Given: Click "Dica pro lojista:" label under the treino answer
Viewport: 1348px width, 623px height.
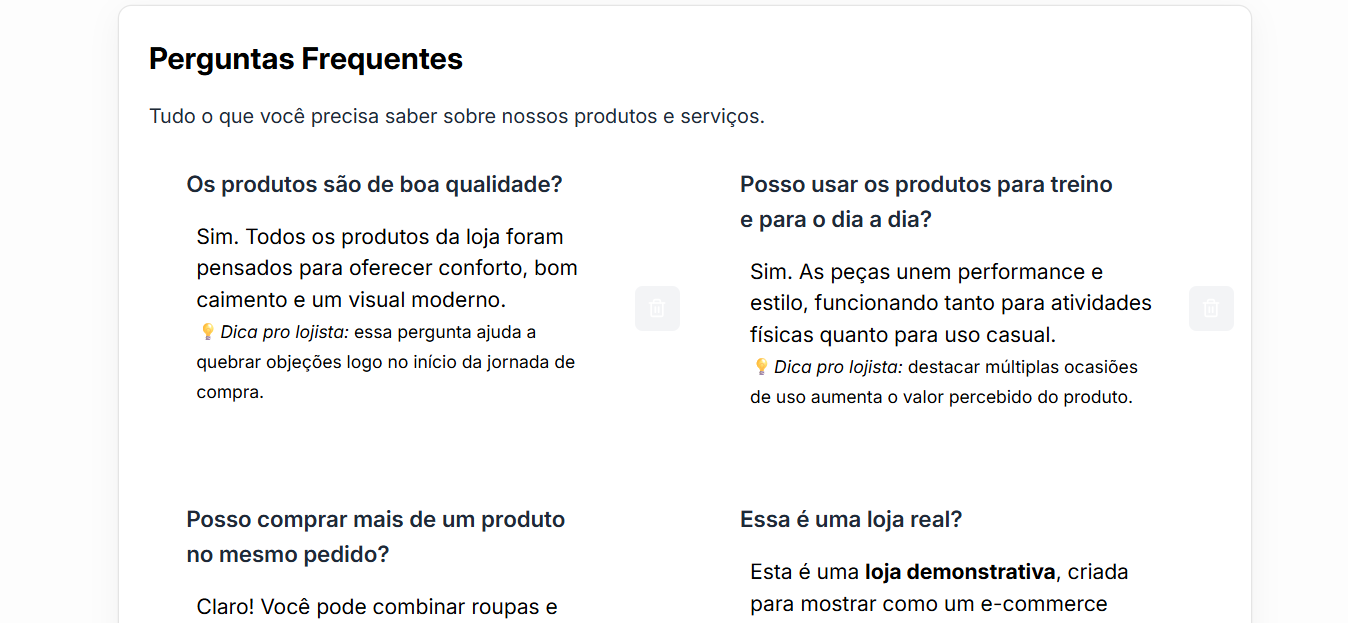Looking at the screenshot, I should [x=838, y=367].
